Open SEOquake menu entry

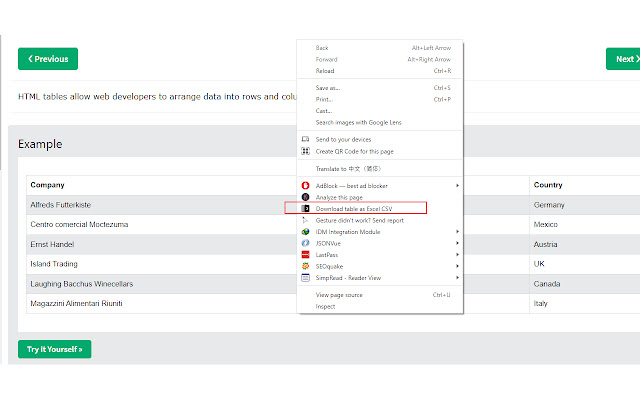click(380, 266)
